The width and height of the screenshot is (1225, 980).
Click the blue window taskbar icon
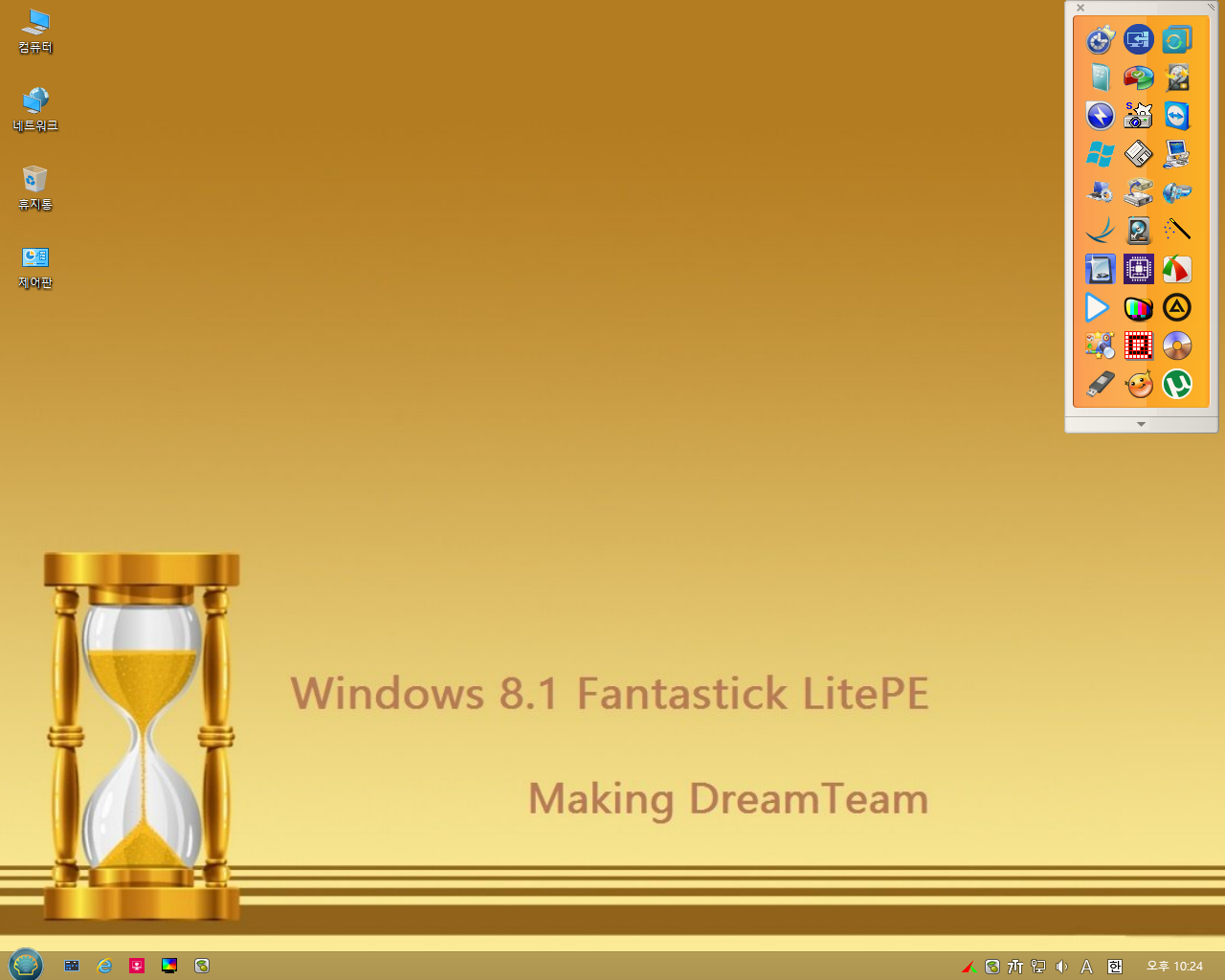point(72,966)
